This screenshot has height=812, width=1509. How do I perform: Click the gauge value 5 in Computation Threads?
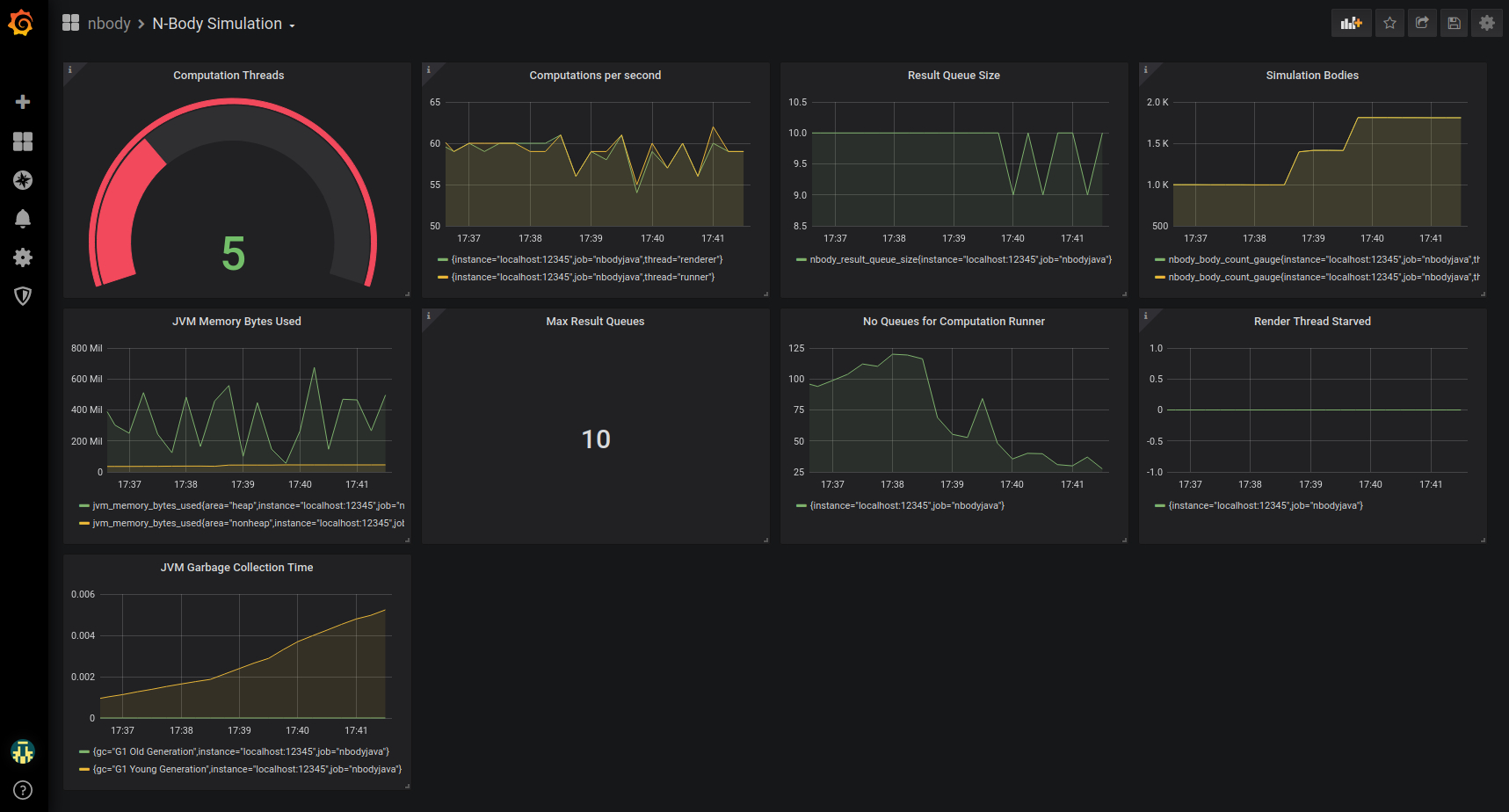(x=233, y=254)
